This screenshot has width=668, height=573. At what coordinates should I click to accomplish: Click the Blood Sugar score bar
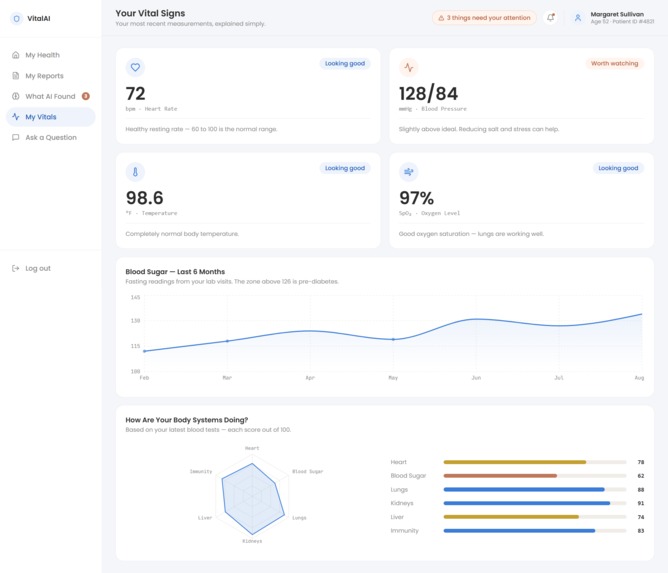tap(535, 476)
